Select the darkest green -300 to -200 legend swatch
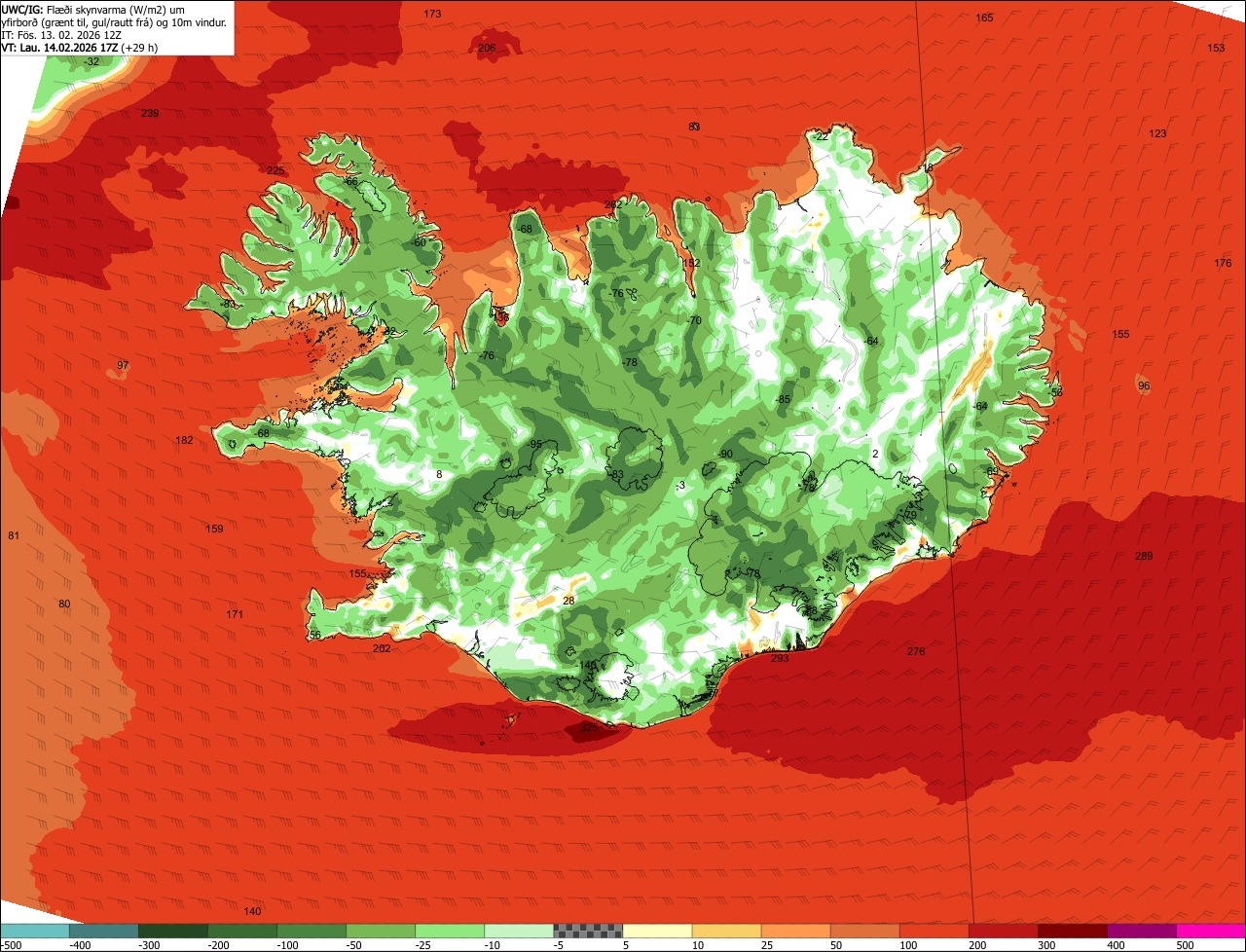This screenshot has width=1246, height=952. (x=172, y=931)
